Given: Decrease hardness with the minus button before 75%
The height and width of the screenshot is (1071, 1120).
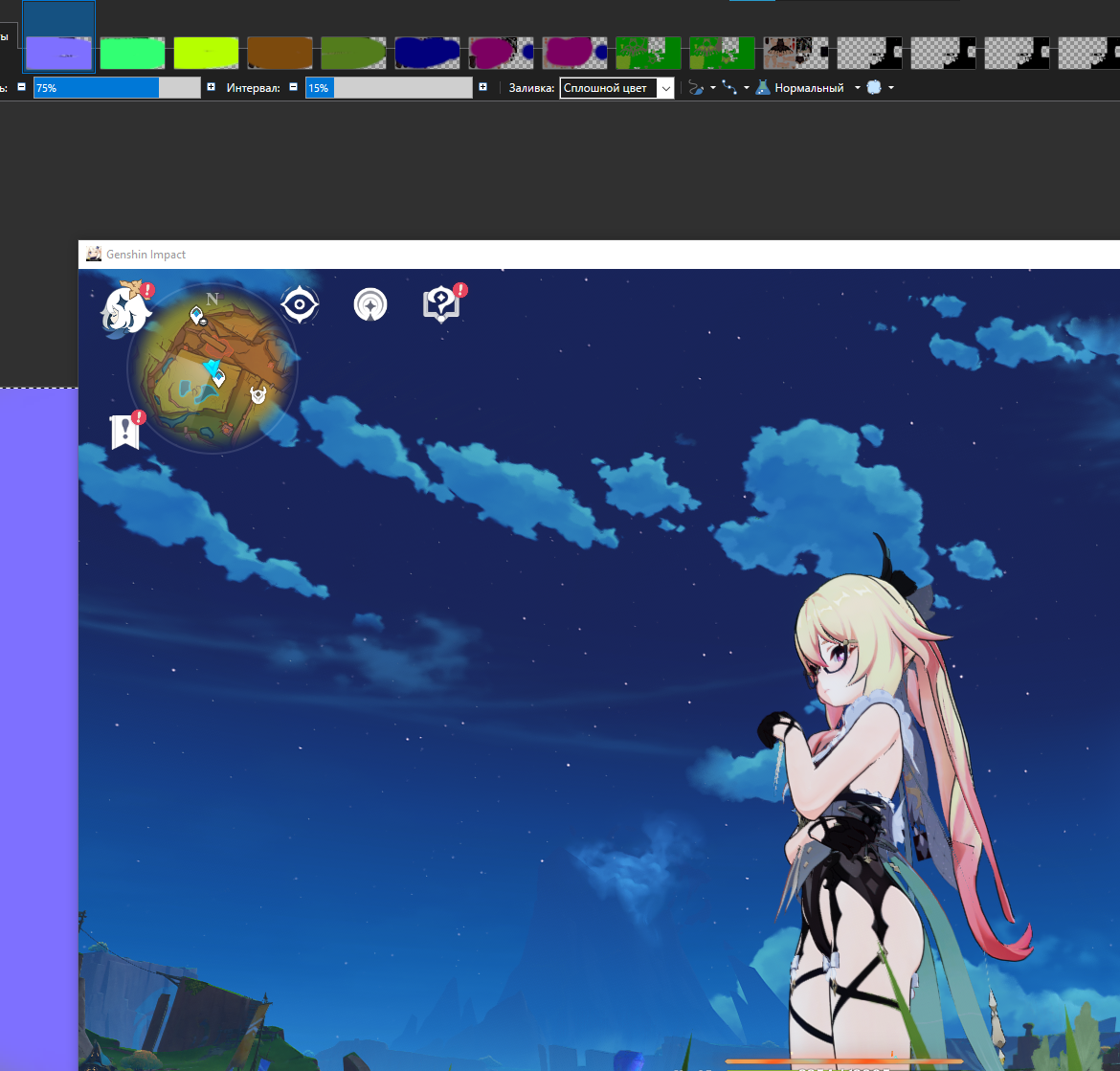Looking at the screenshot, I should coord(21,87).
